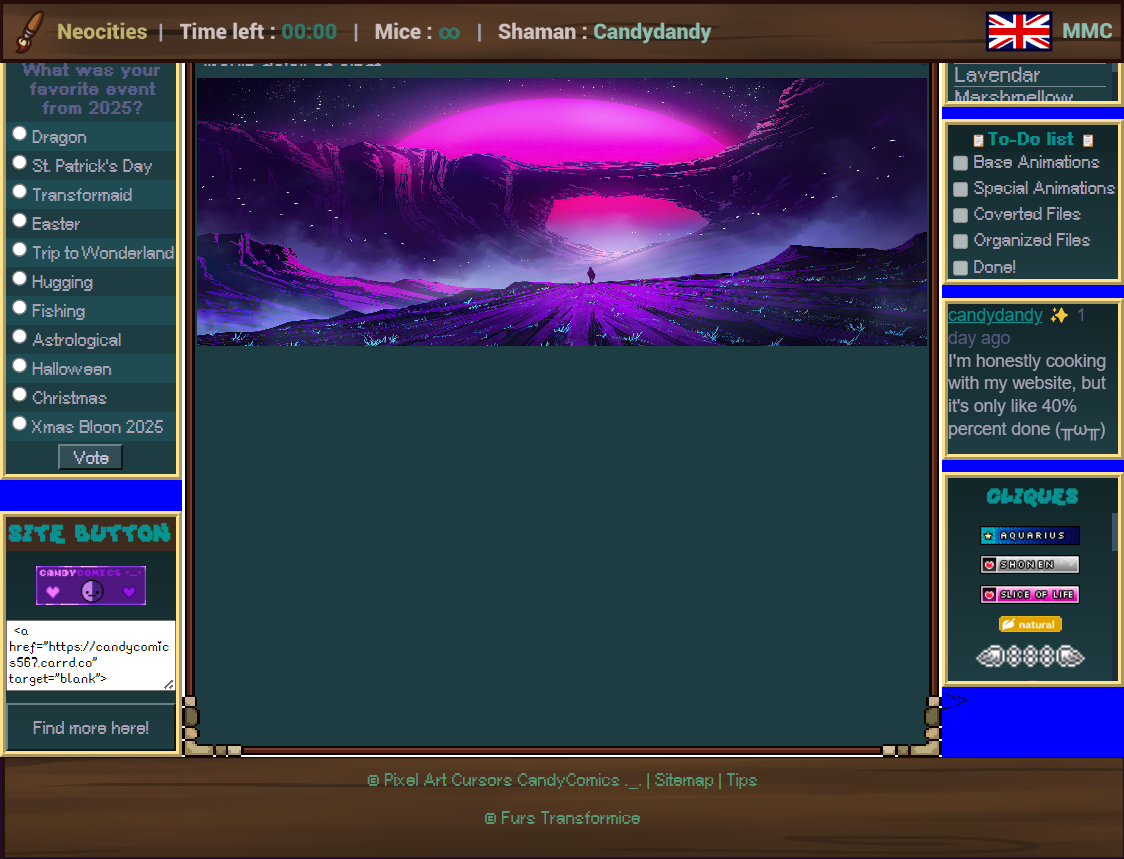Select Trip to Wonderland poll option
The width and height of the screenshot is (1124, 859).
tap(19, 250)
